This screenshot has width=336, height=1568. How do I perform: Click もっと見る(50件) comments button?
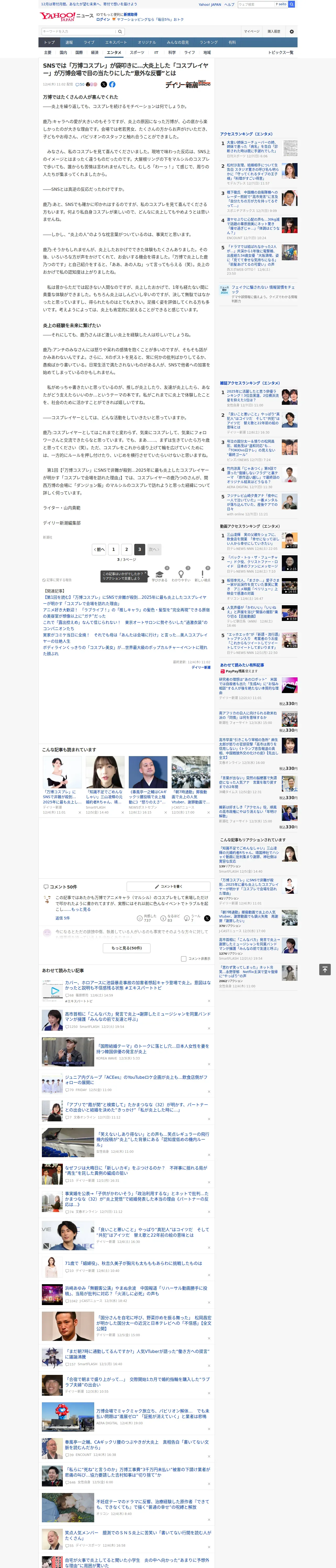pyautogui.click(x=127, y=948)
